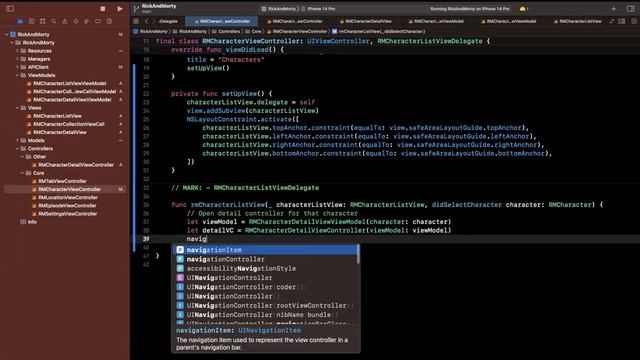Select the RickAndMorty scheme selector
This screenshot has width=640, height=360.
(279, 9)
